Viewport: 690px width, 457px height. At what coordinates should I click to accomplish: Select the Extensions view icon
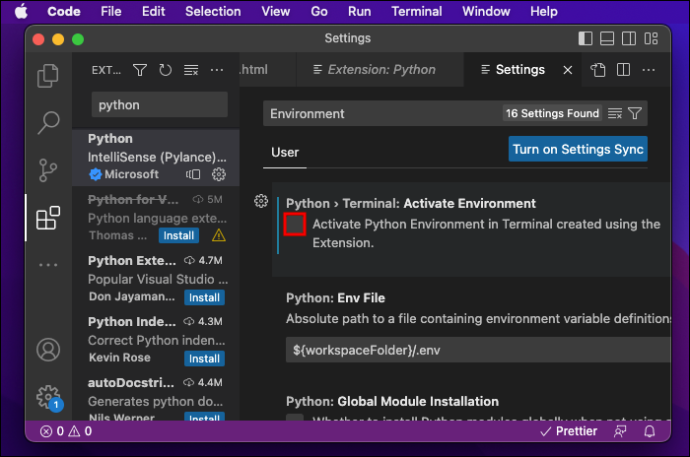tap(48, 218)
